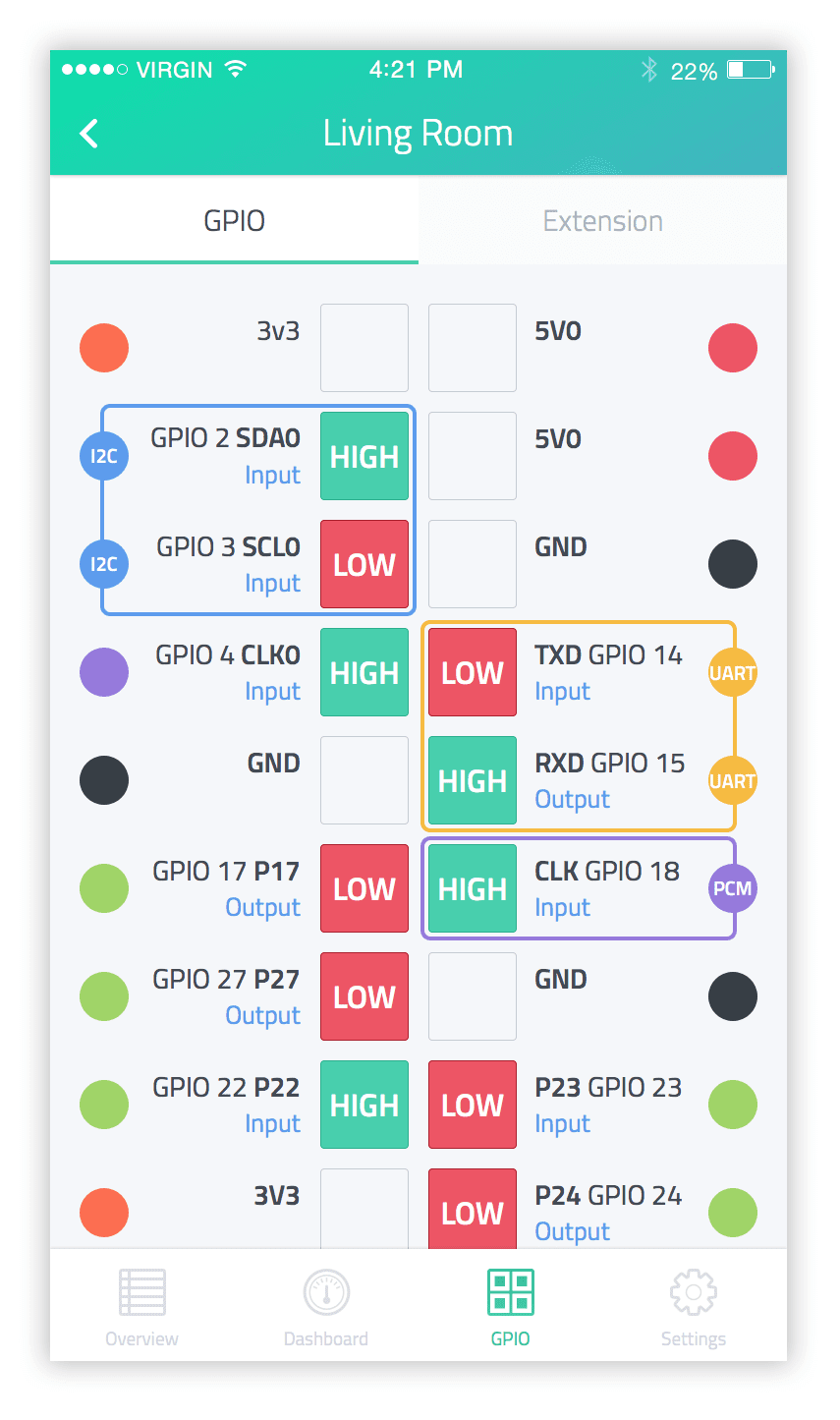Open the Overview list icon
840x1420 pixels.
pos(142,1292)
